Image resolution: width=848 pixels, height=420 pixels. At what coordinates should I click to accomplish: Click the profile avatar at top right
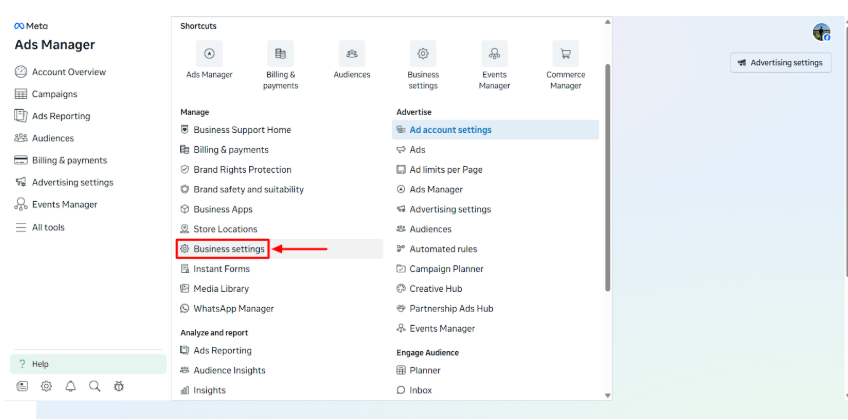(x=821, y=32)
